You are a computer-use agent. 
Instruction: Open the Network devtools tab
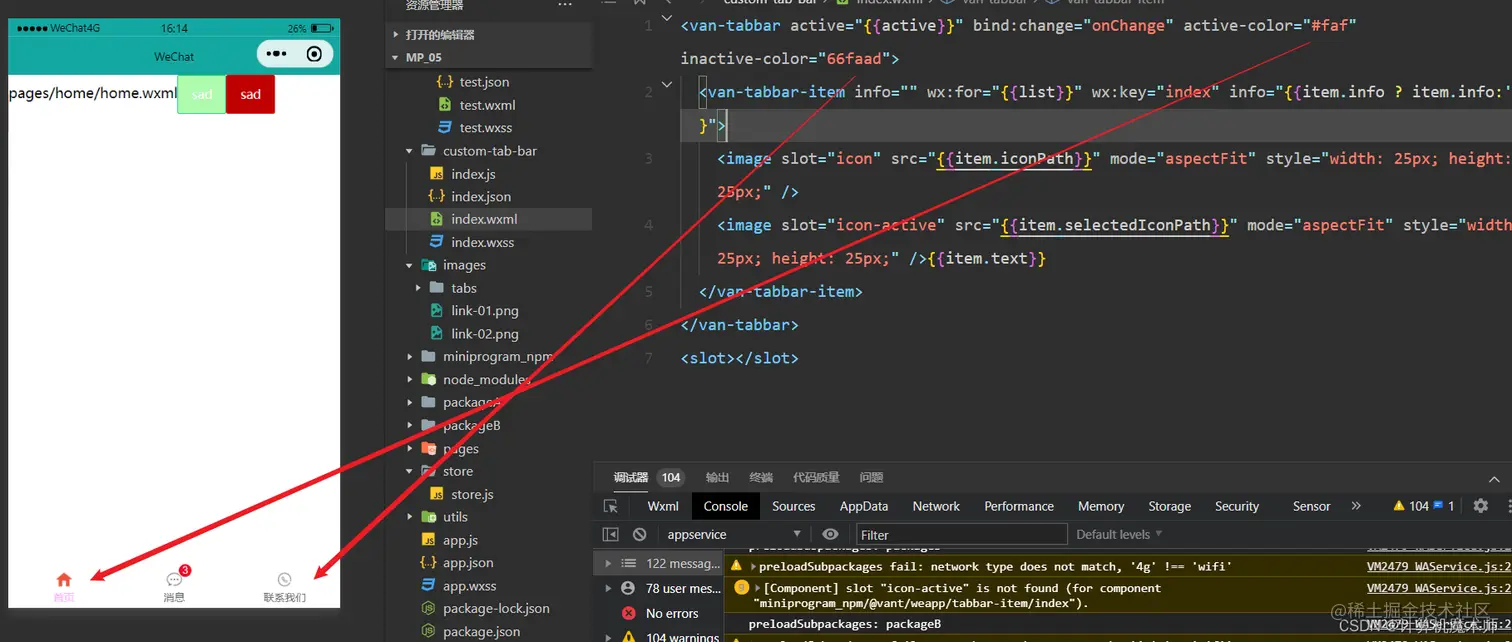pyautogui.click(x=936, y=506)
